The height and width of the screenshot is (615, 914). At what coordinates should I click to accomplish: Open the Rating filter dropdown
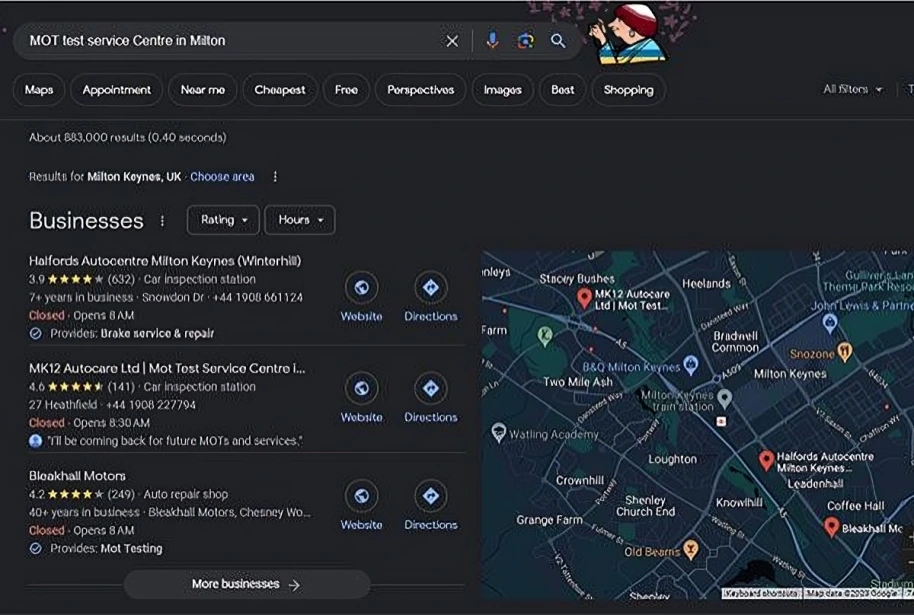pyautogui.click(x=222, y=220)
